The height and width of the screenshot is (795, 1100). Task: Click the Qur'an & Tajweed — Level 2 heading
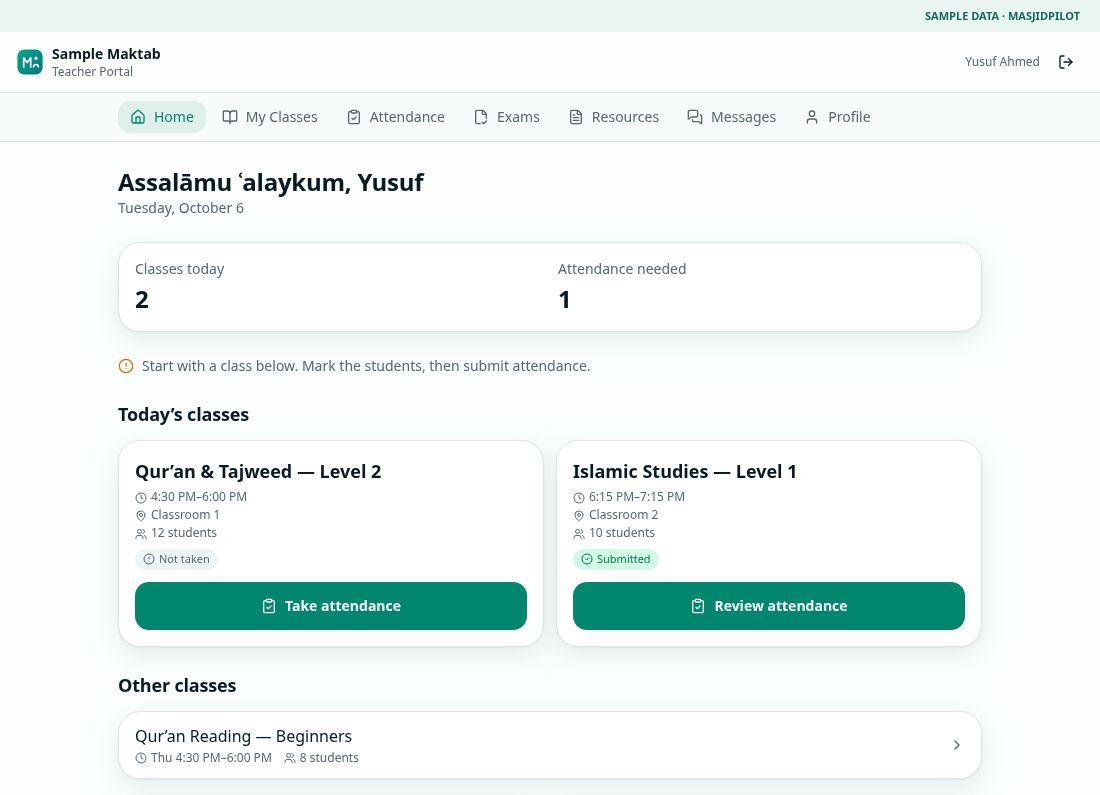click(x=258, y=472)
